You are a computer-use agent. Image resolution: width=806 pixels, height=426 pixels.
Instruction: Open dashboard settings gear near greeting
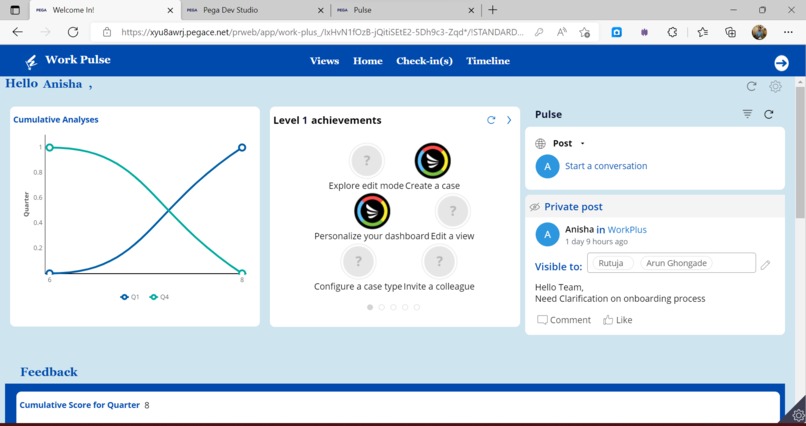775,86
